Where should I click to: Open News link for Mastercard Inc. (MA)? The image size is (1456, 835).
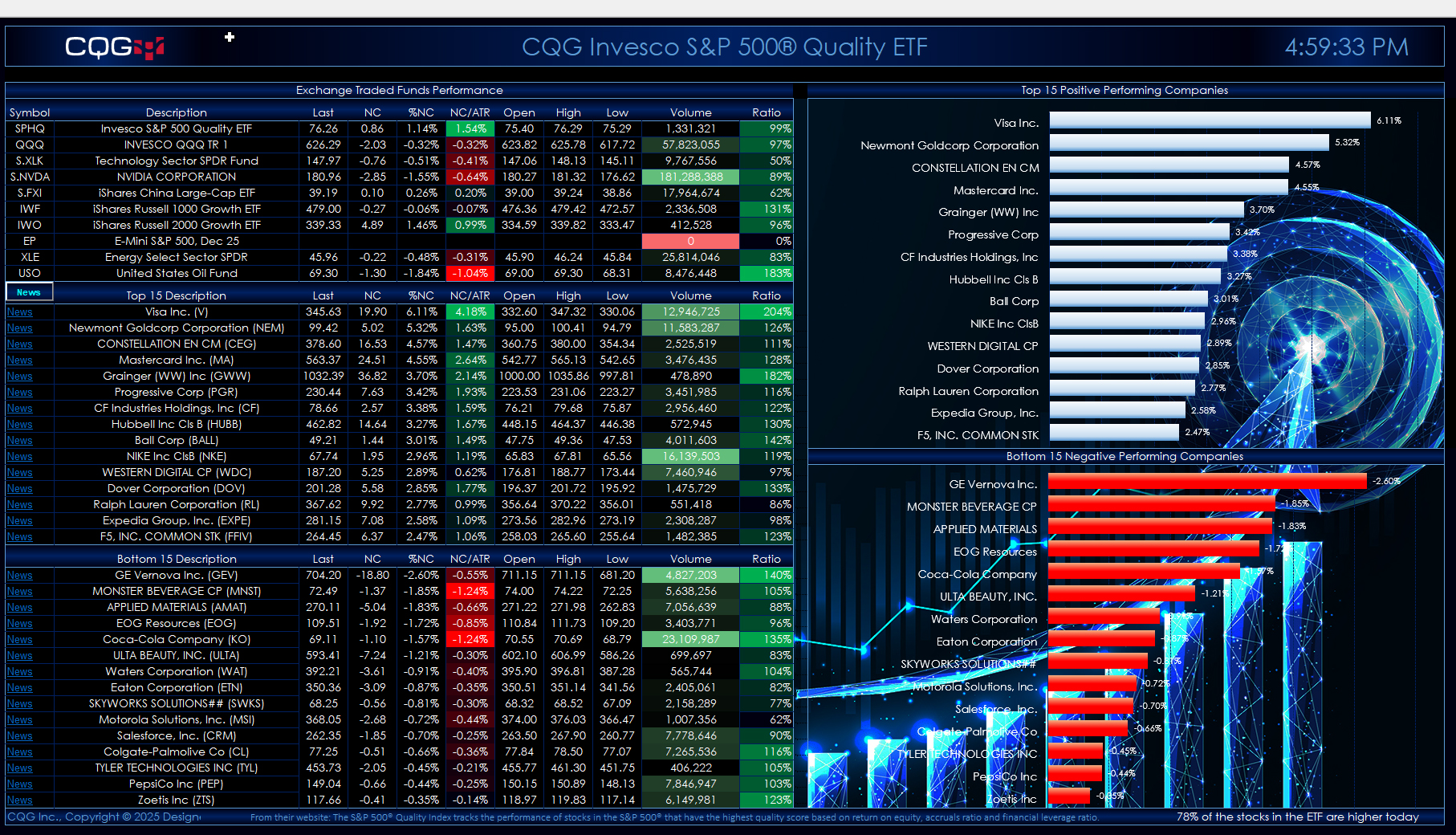[x=20, y=360]
